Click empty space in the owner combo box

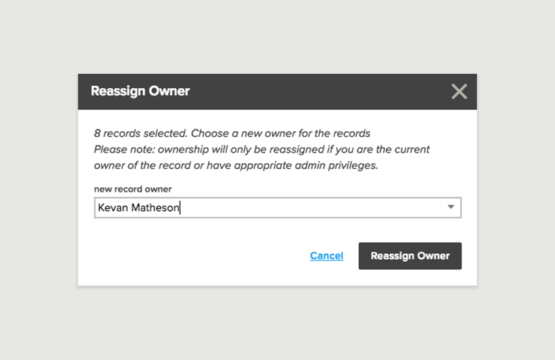(x=311, y=207)
